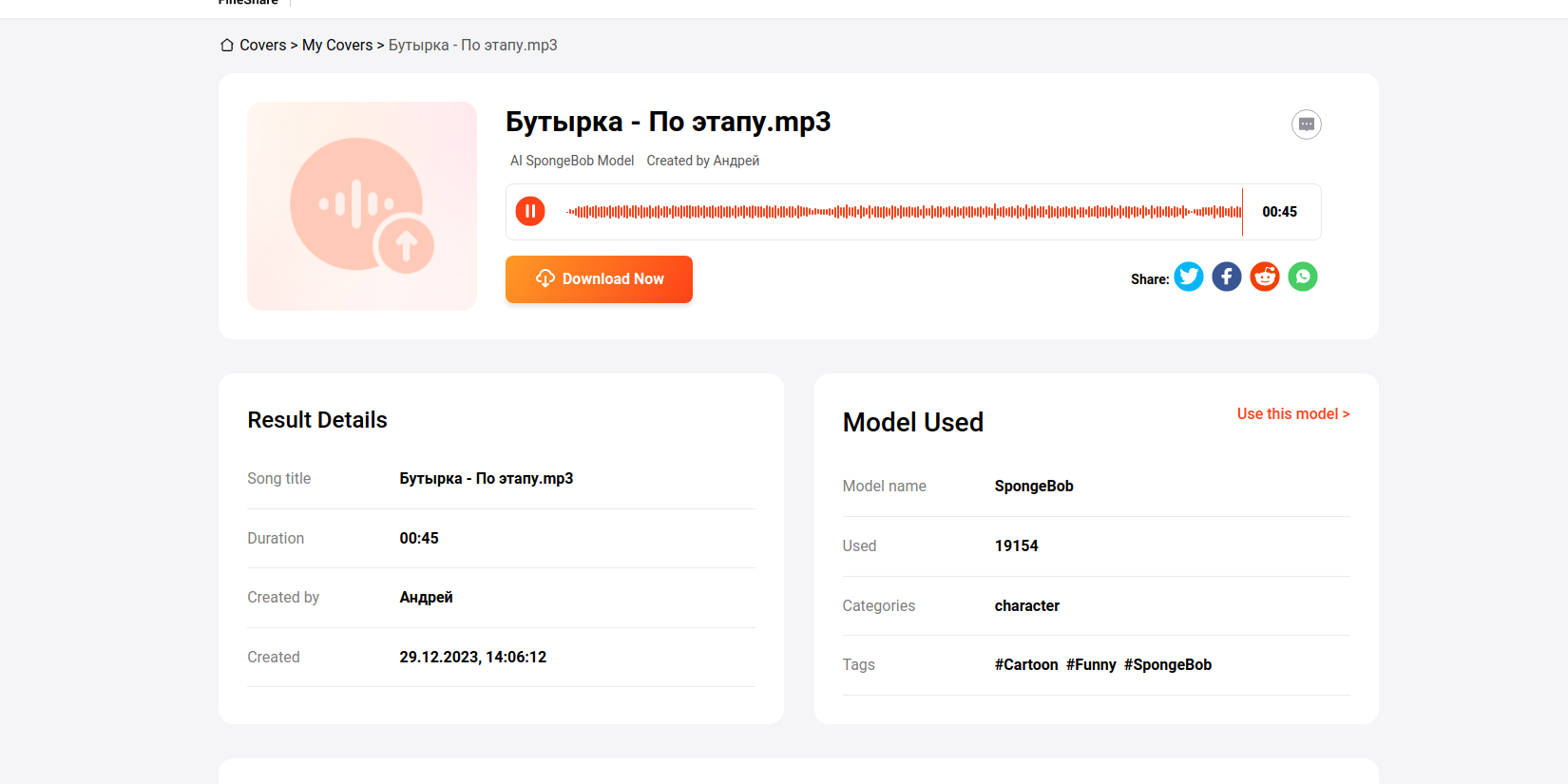Click the 00:45 playback time display

(1279, 212)
